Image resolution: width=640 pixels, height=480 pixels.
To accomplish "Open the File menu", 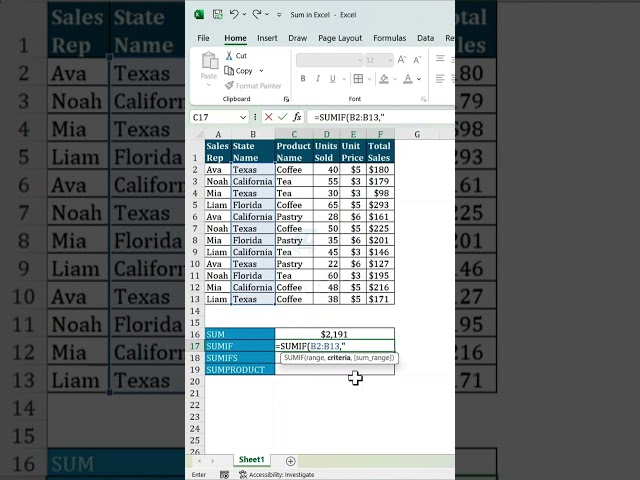I will [203, 38].
